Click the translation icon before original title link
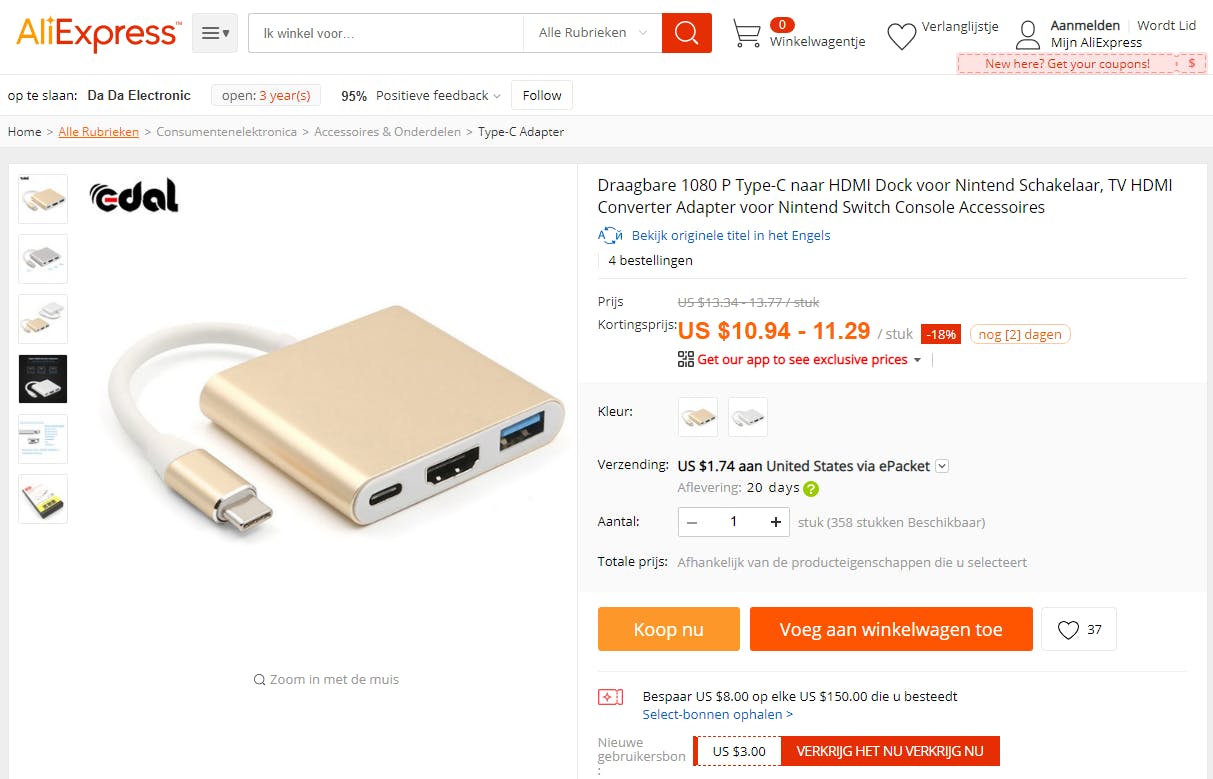1213x779 pixels. point(610,234)
